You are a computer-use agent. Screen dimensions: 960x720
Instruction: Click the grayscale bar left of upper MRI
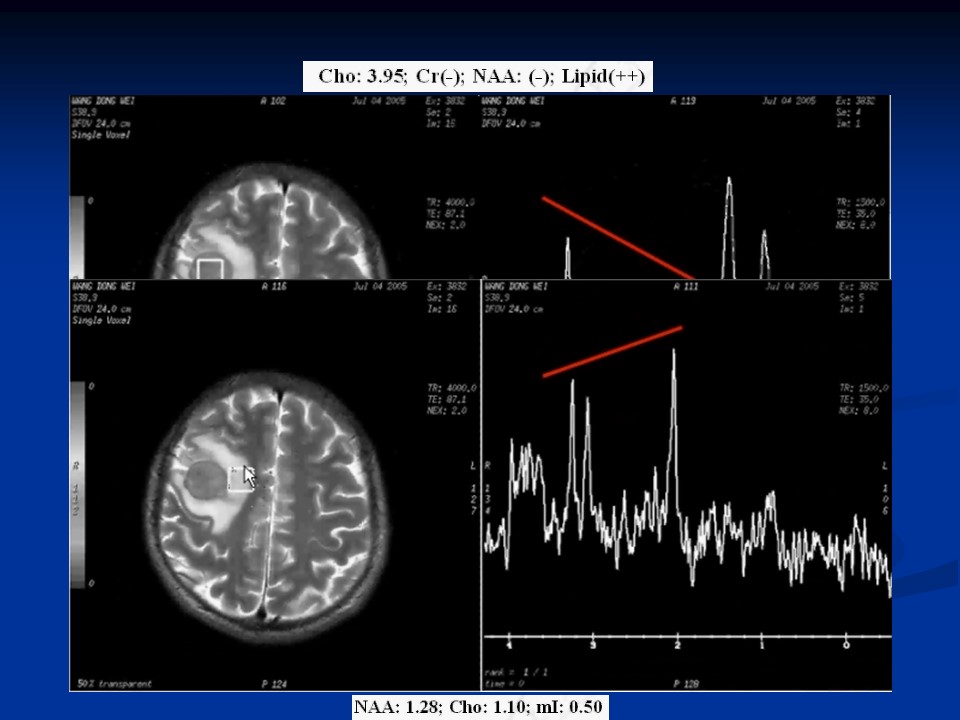tap(77, 237)
